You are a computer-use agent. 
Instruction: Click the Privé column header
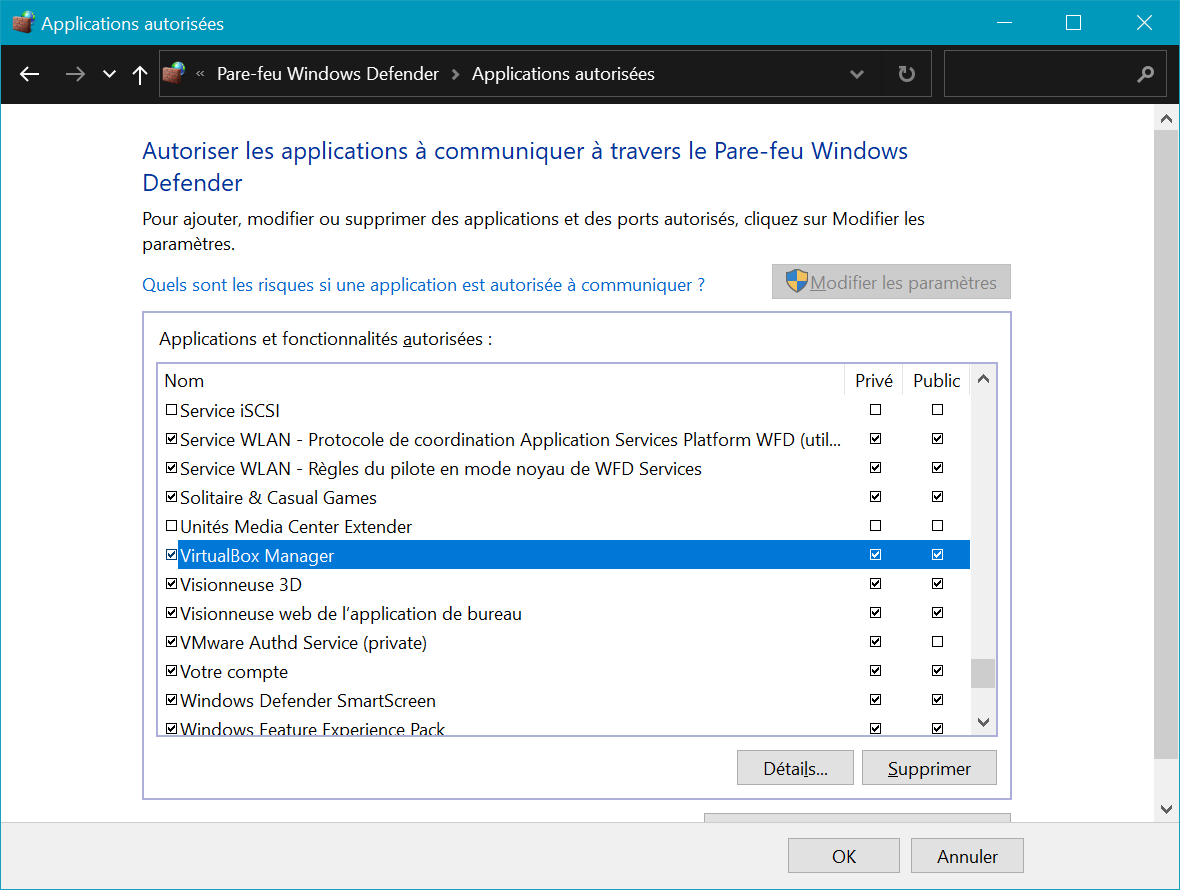coord(874,381)
